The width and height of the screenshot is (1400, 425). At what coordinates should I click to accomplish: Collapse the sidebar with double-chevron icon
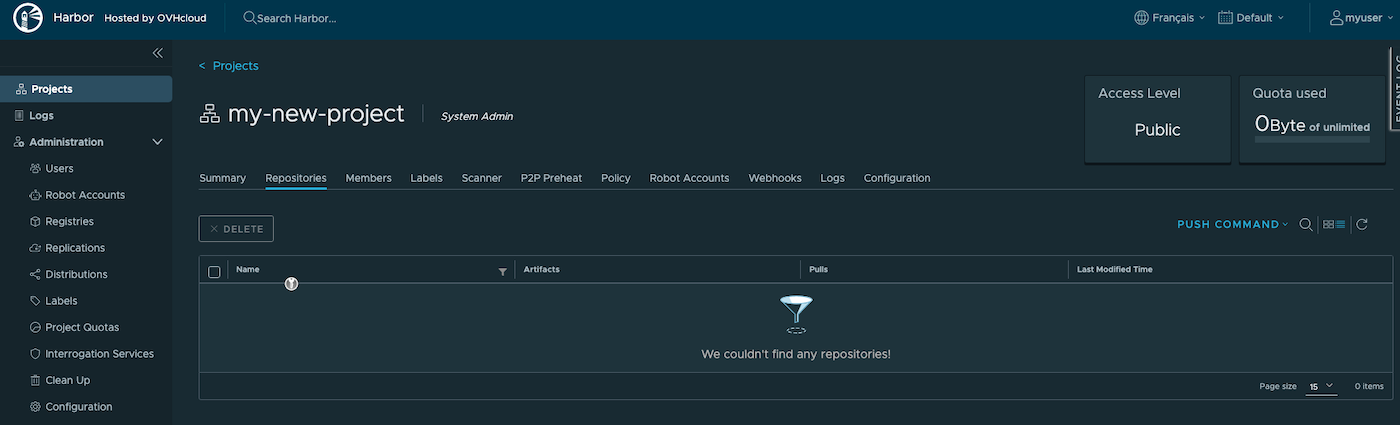tap(157, 53)
